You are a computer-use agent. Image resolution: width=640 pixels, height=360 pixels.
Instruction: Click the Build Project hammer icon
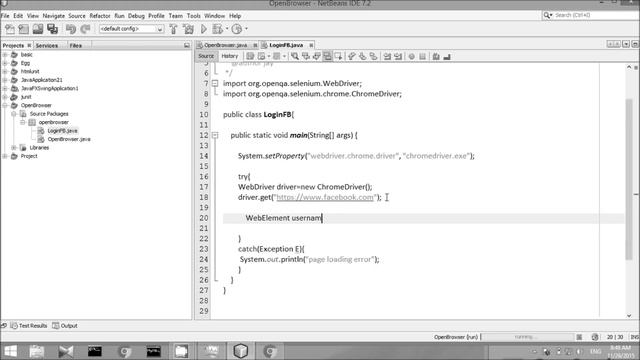[173, 29]
